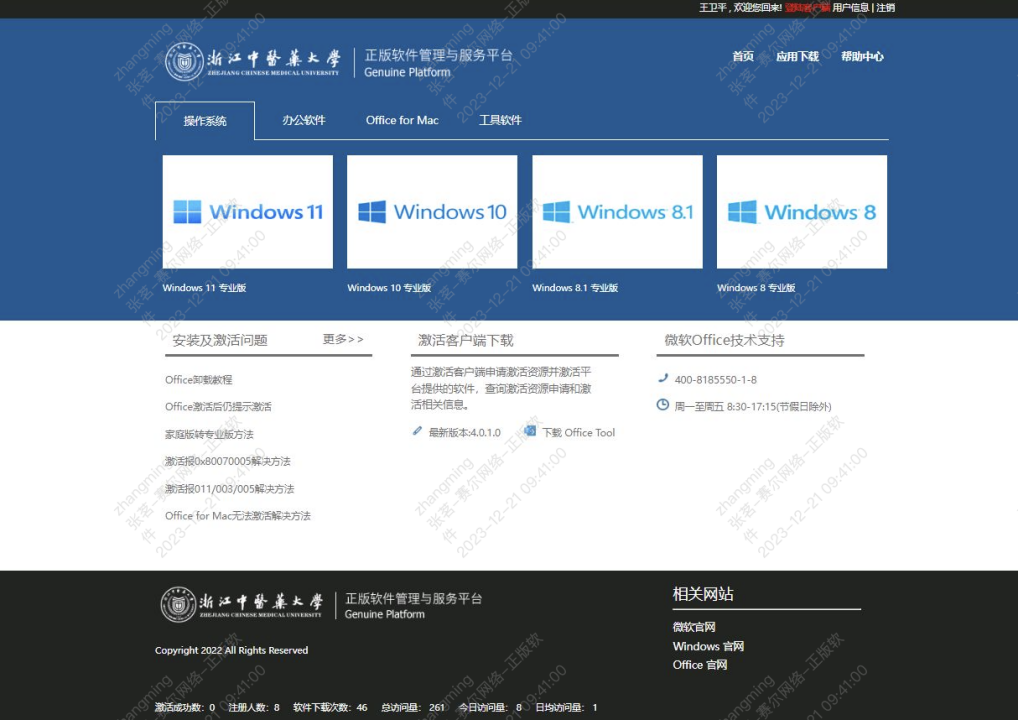Viewport: 1018px width, 720px height.
Task: Click the pencil icon beside latest version
Action: (x=417, y=431)
